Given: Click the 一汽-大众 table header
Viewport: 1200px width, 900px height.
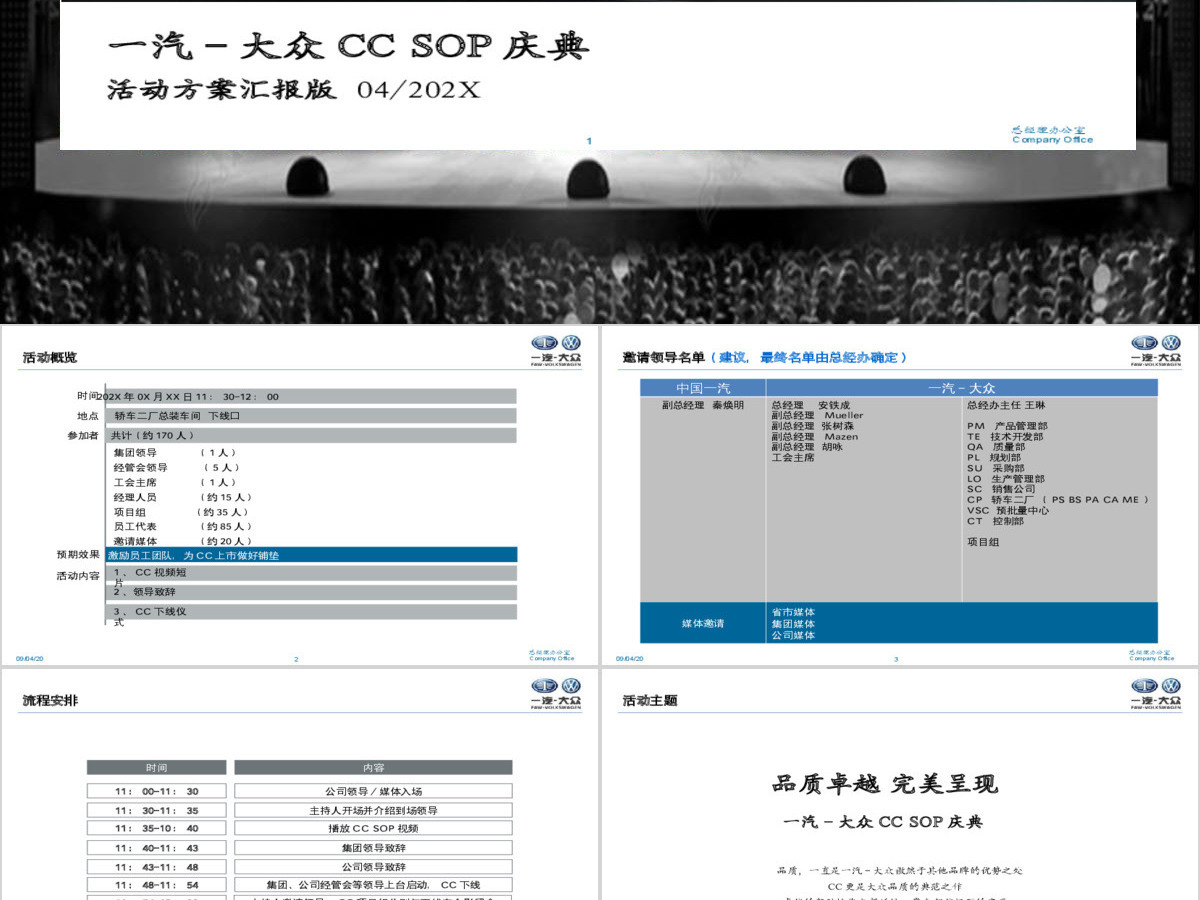Looking at the screenshot, I should coord(962,388).
